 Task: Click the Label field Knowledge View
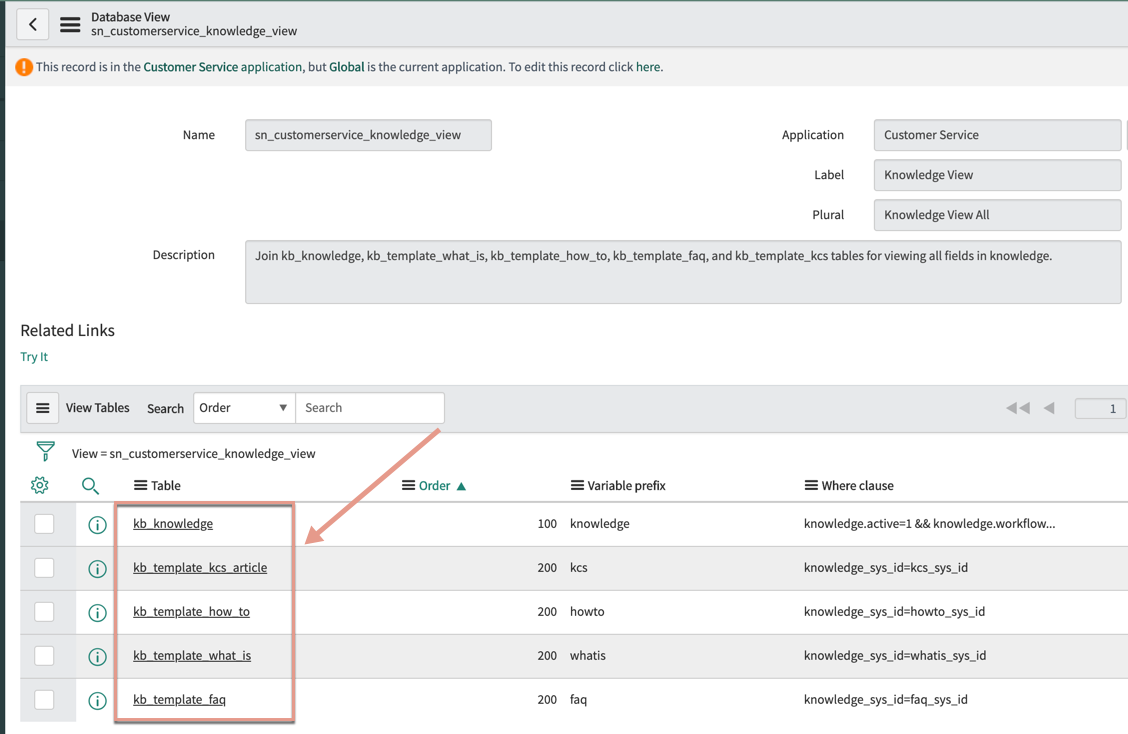[x=997, y=175]
